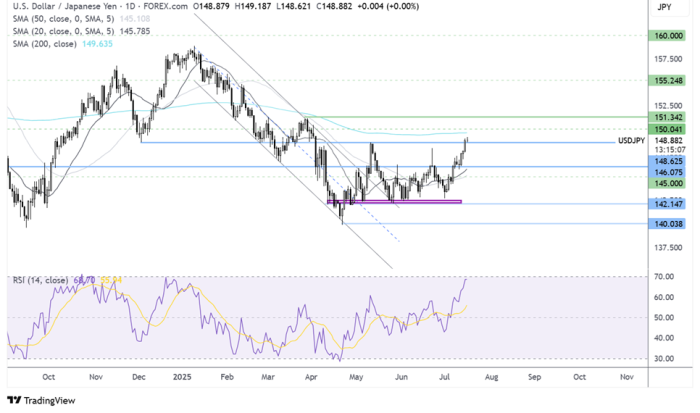Click the 155.248 green price label
The image size is (700, 413).
[x=667, y=81]
